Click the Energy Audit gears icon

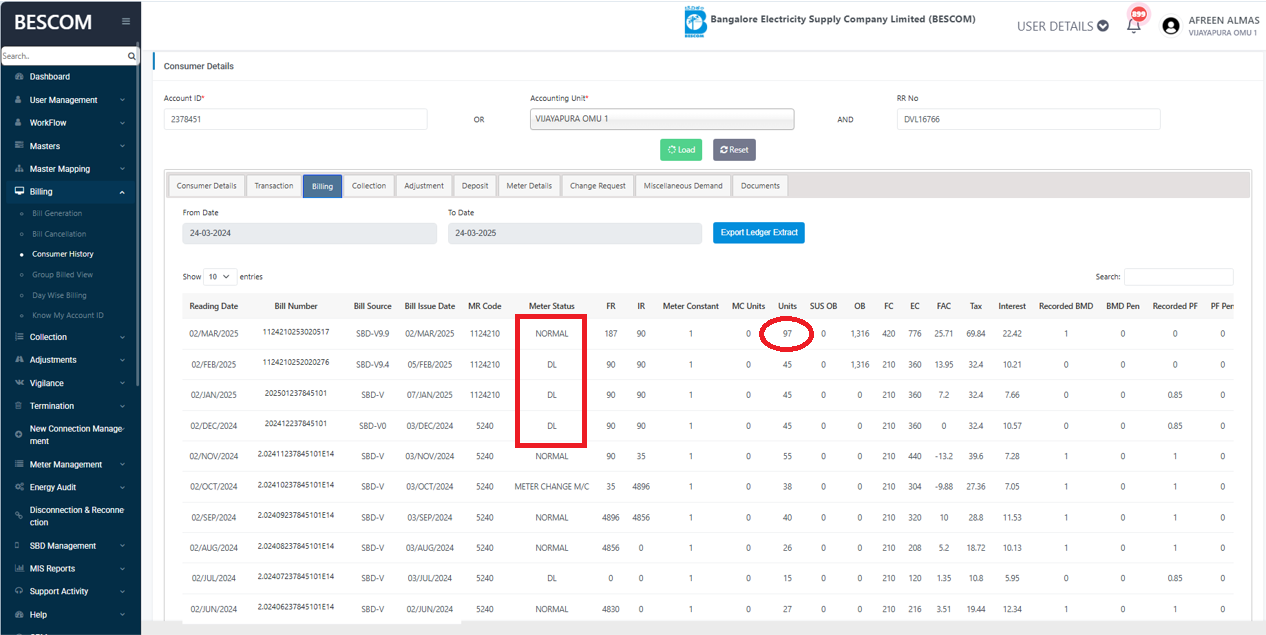(x=20, y=487)
